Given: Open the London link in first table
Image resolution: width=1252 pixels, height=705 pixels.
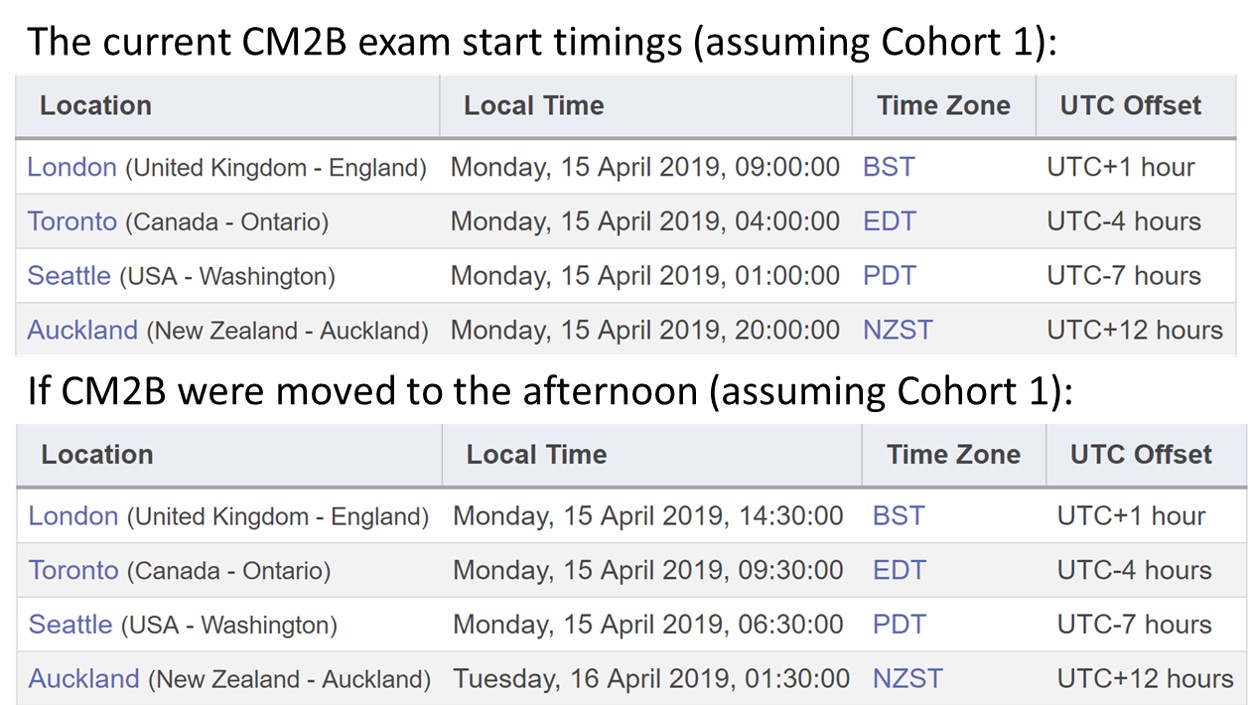Looking at the screenshot, I should click(72, 167).
